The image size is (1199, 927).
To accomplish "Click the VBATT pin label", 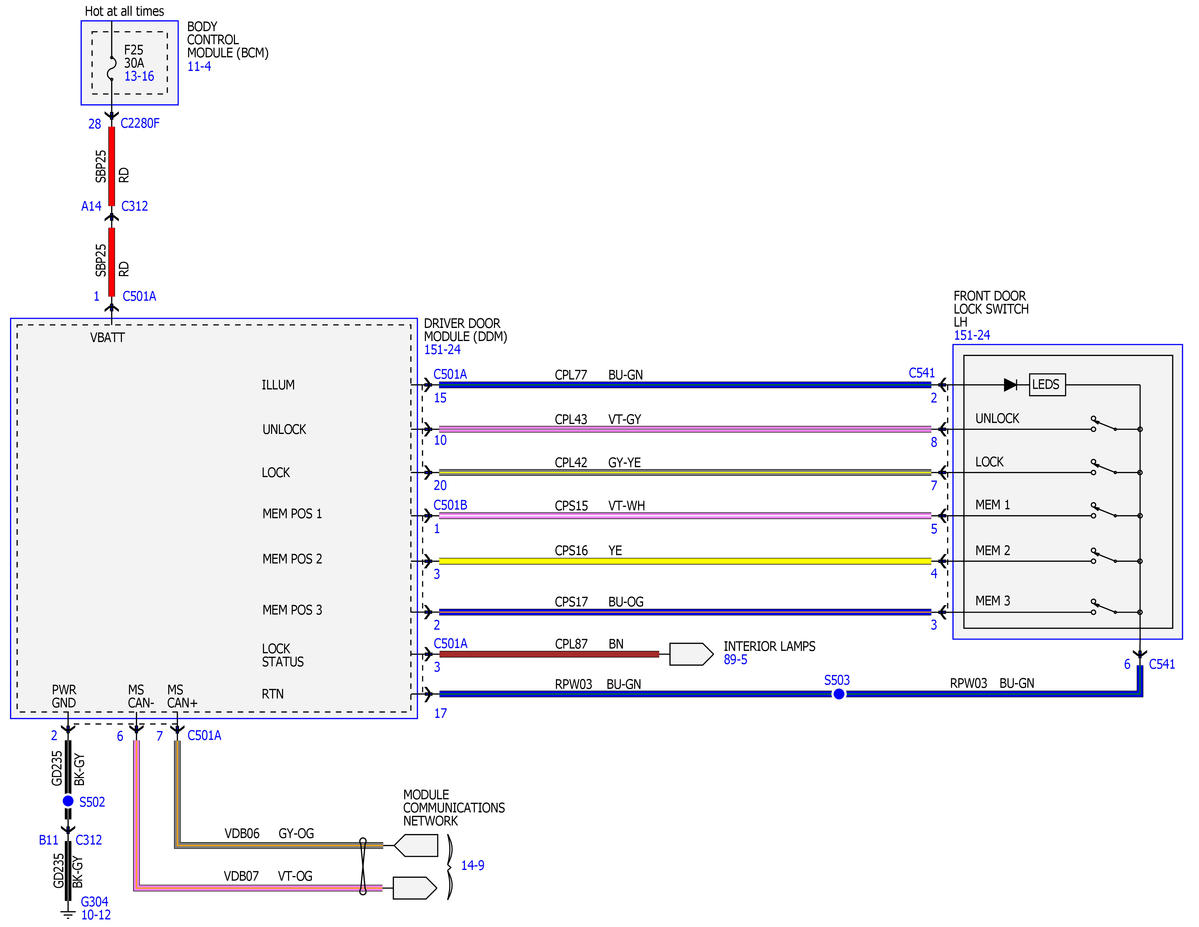I will click(x=107, y=337).
